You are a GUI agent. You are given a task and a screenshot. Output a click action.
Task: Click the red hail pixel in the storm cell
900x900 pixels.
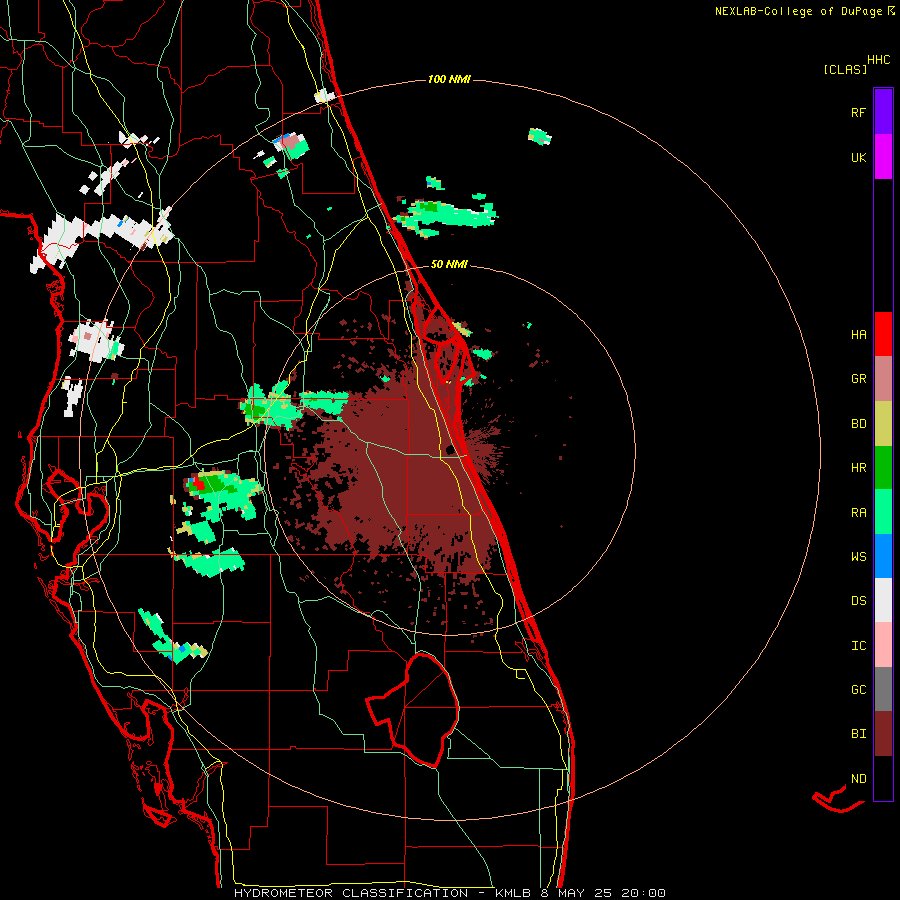199,484
